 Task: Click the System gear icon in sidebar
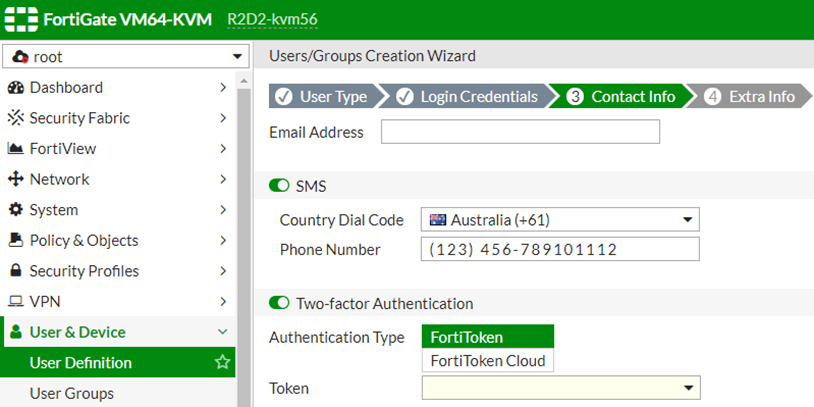tap(16, 210)
